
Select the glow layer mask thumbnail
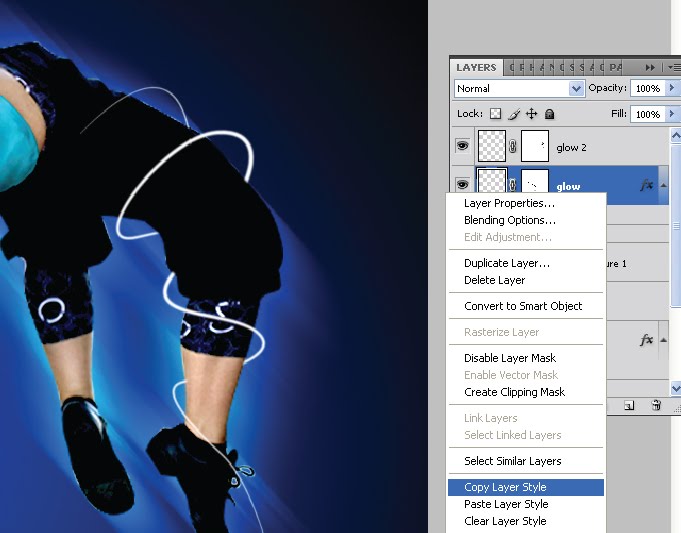point(535,181)
